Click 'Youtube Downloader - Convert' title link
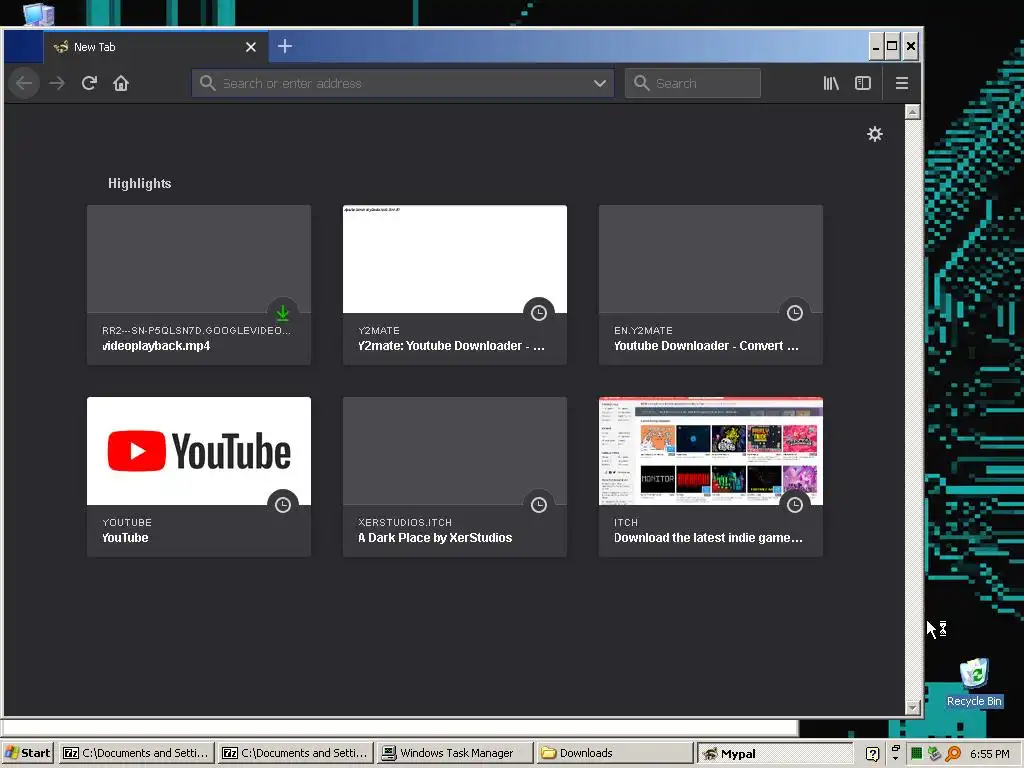 coord(706,346)
